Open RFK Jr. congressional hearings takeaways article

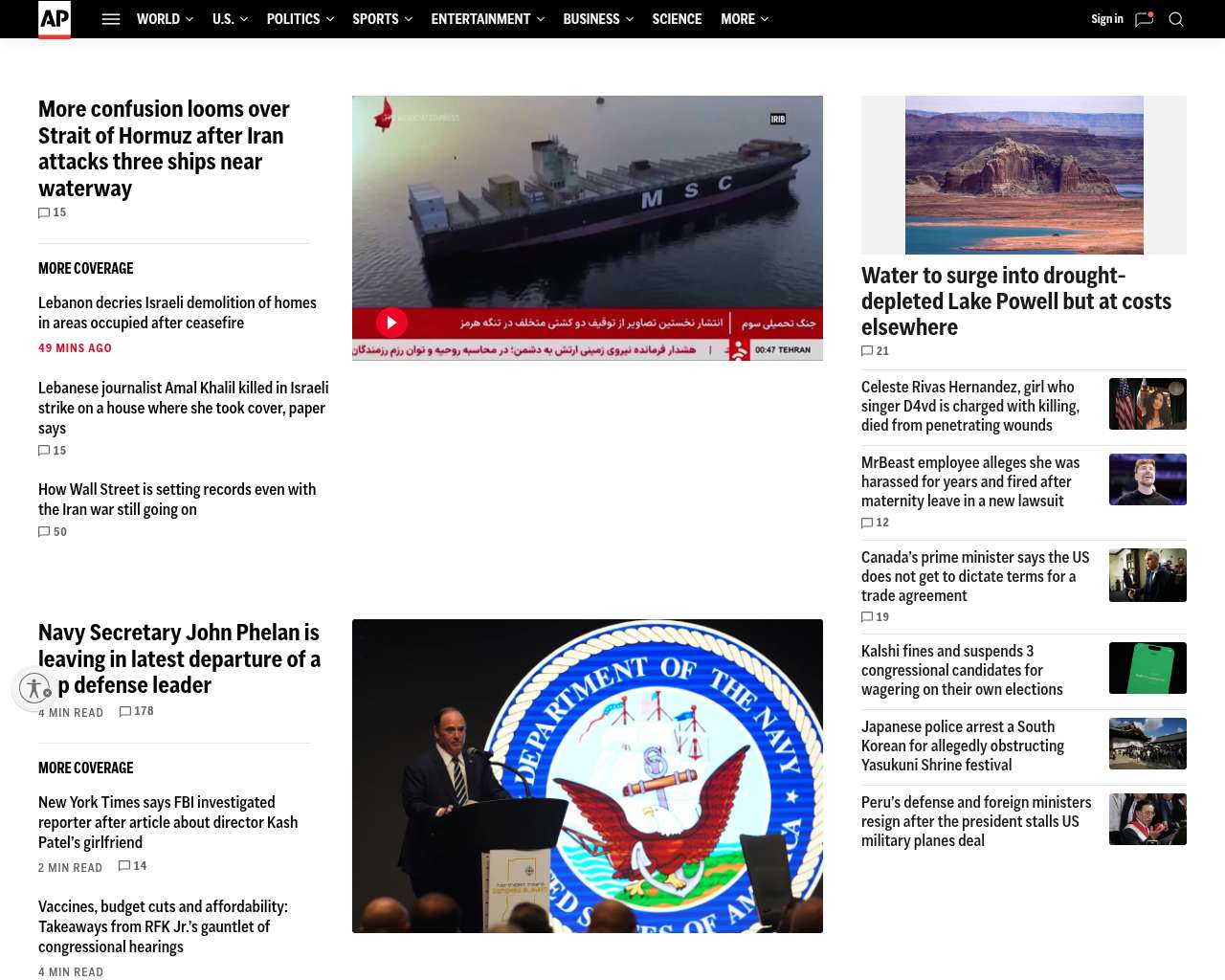click(163, 926)
